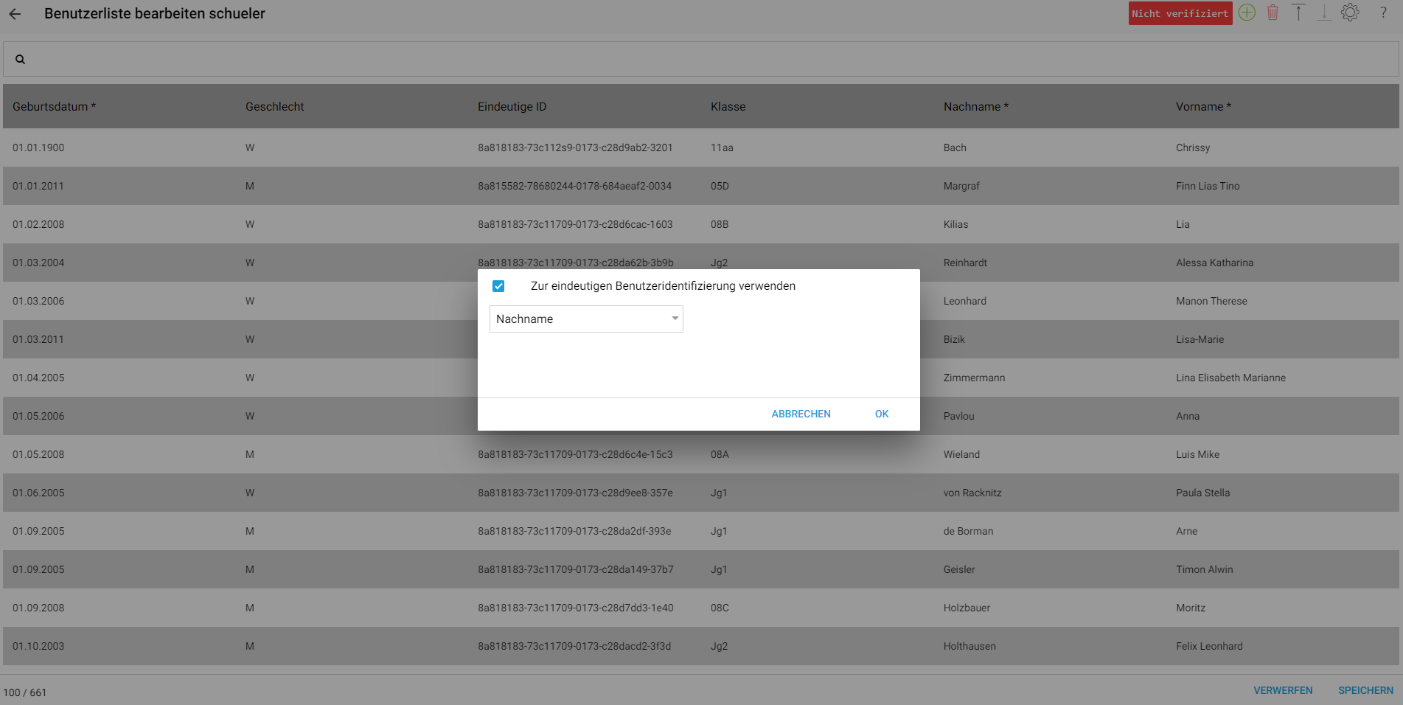Open settings via gear icon

click(x=1350, y=13)
